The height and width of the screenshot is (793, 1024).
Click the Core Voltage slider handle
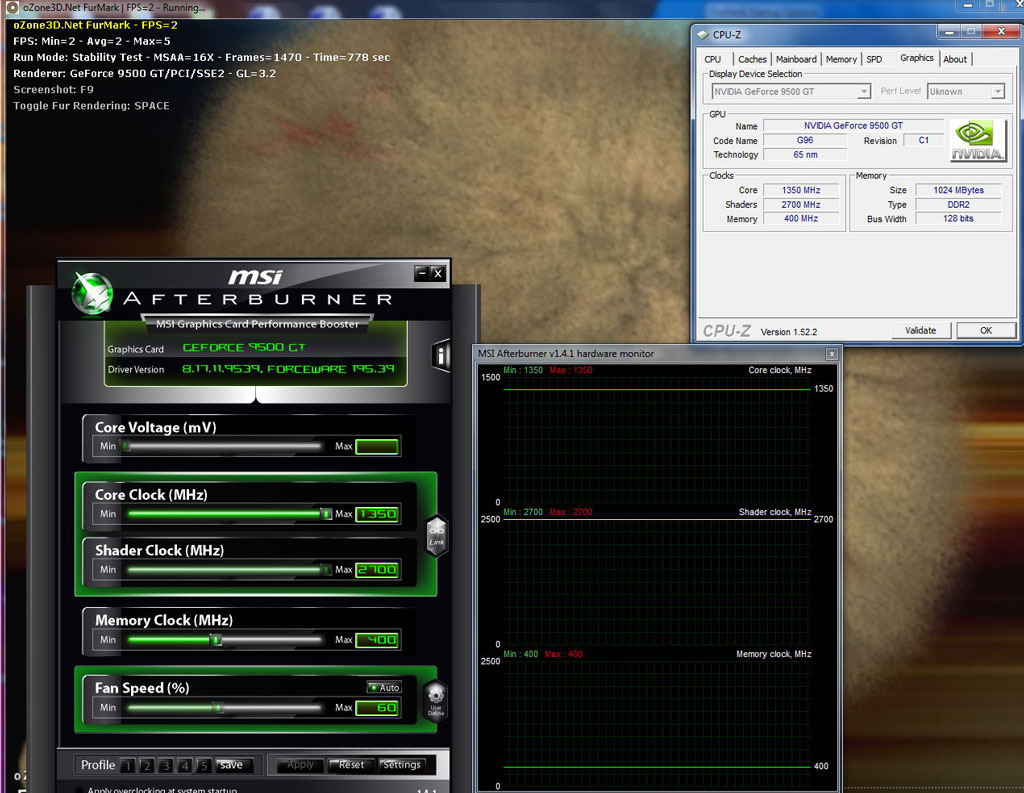(x=126, y=446)
